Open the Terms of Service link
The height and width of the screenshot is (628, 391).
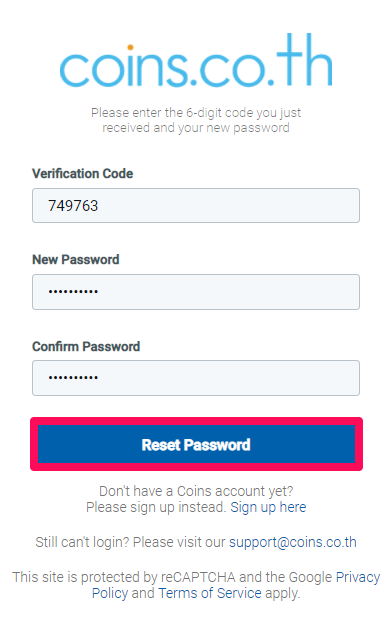[x=210, y=593]
